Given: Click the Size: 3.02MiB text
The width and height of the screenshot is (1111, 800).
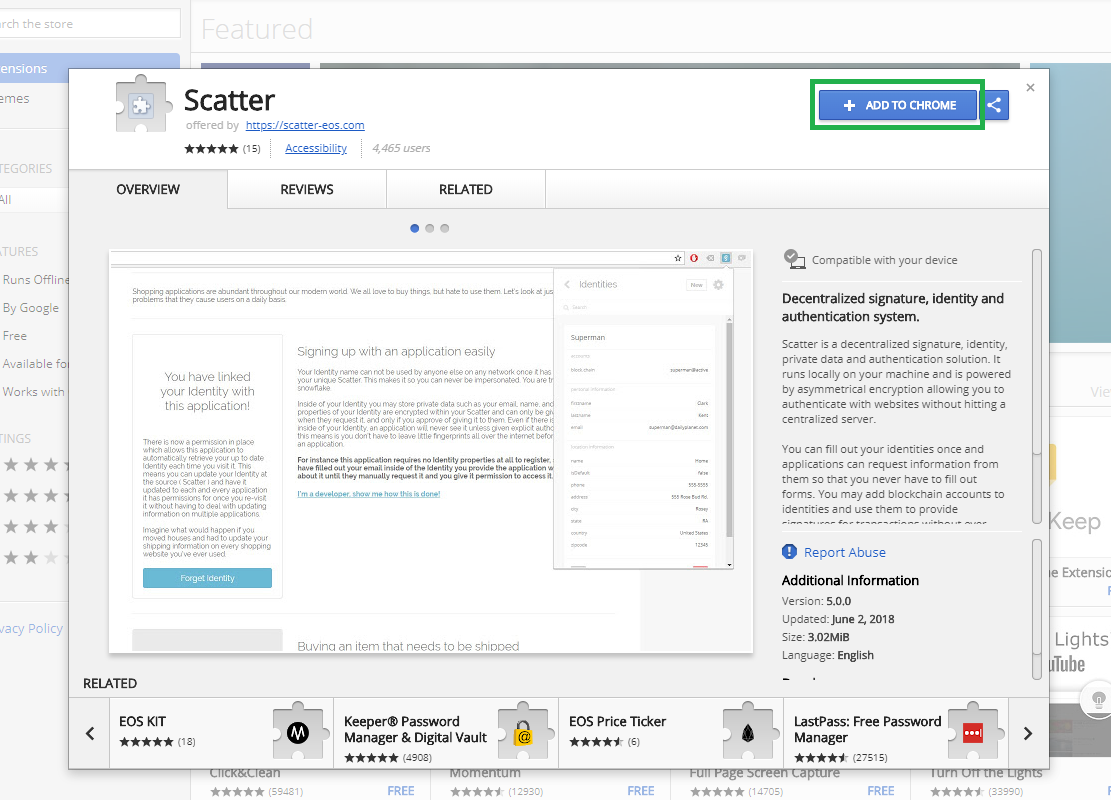Looking at the screenshot, I should [816, 637].
